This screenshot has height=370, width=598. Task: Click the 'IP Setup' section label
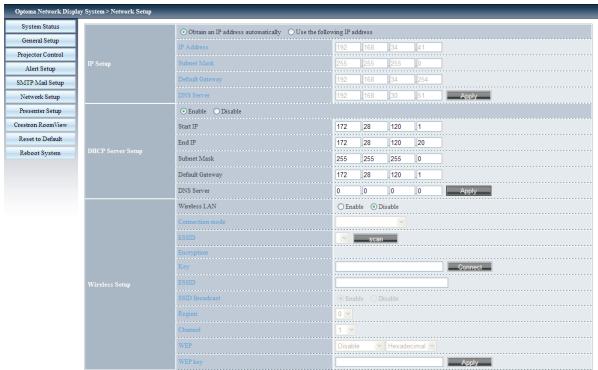click(99, 64)
